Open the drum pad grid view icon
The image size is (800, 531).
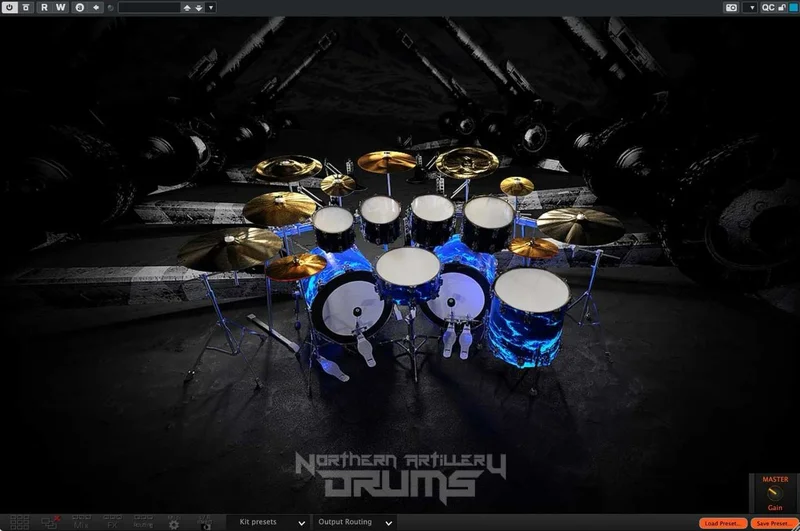19,522
